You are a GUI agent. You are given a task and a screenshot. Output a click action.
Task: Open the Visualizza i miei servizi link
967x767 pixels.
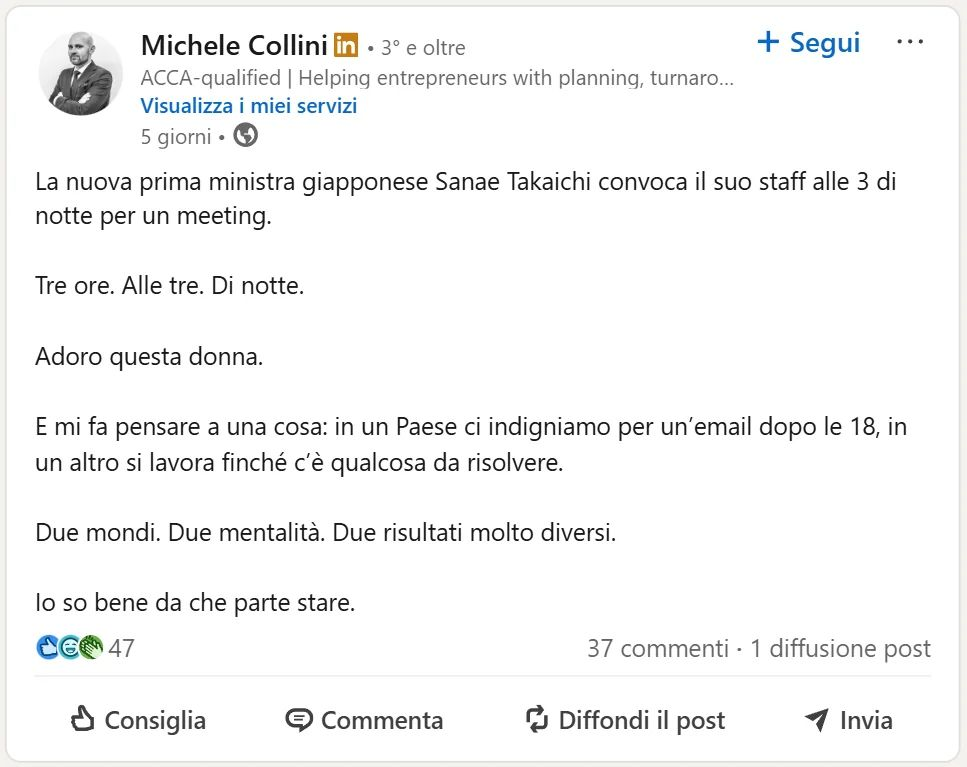click(x=249, y=106)
